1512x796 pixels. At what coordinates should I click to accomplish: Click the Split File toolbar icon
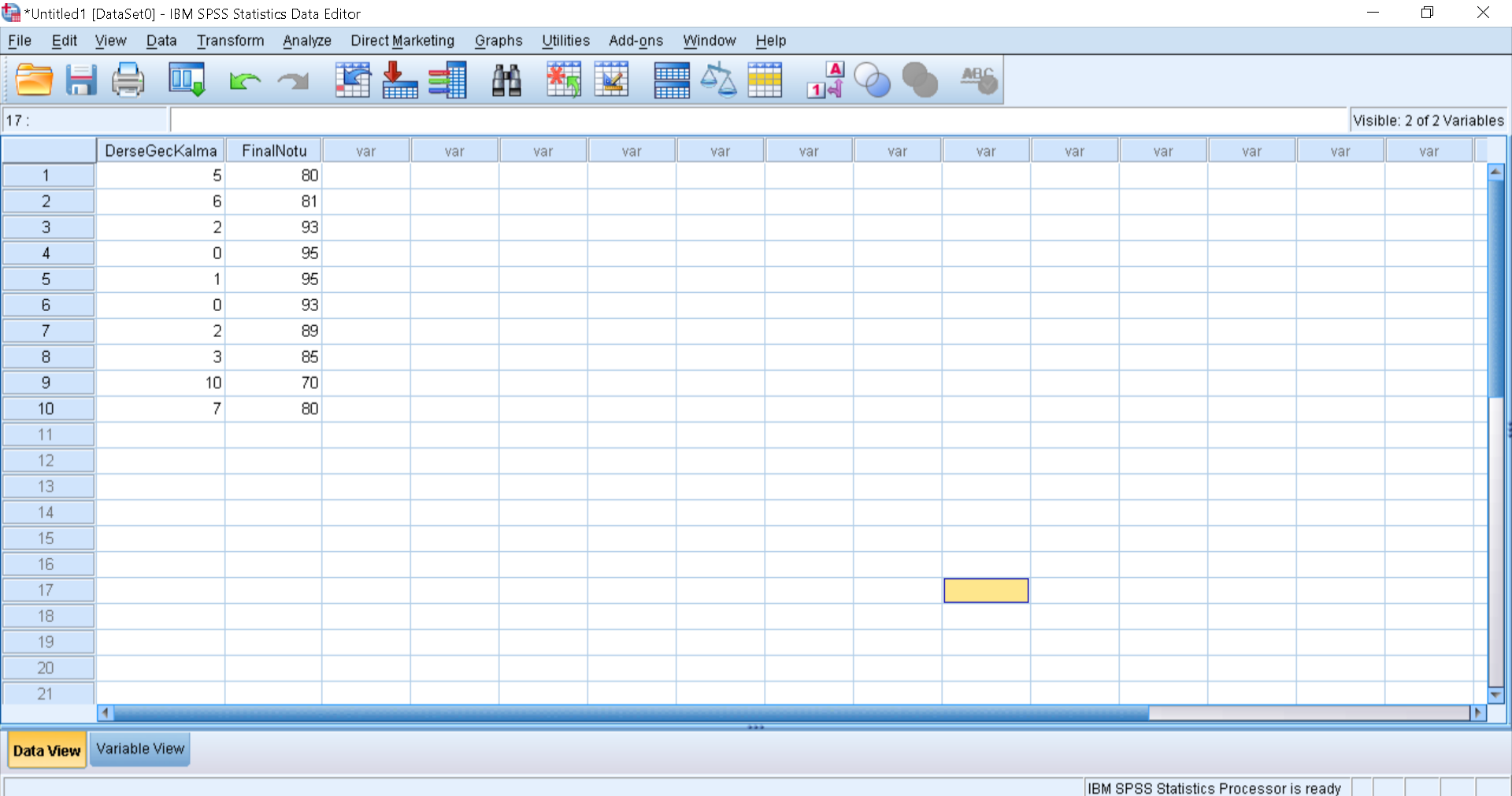pyautogui.click(x=672, y=80)
